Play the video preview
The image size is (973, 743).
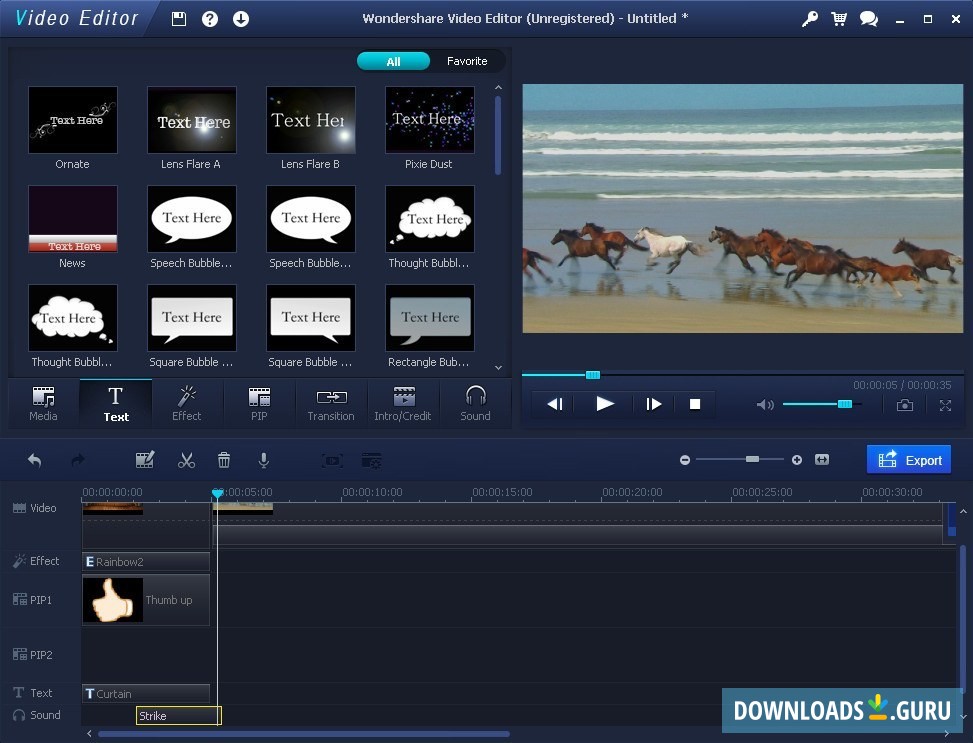604,404
